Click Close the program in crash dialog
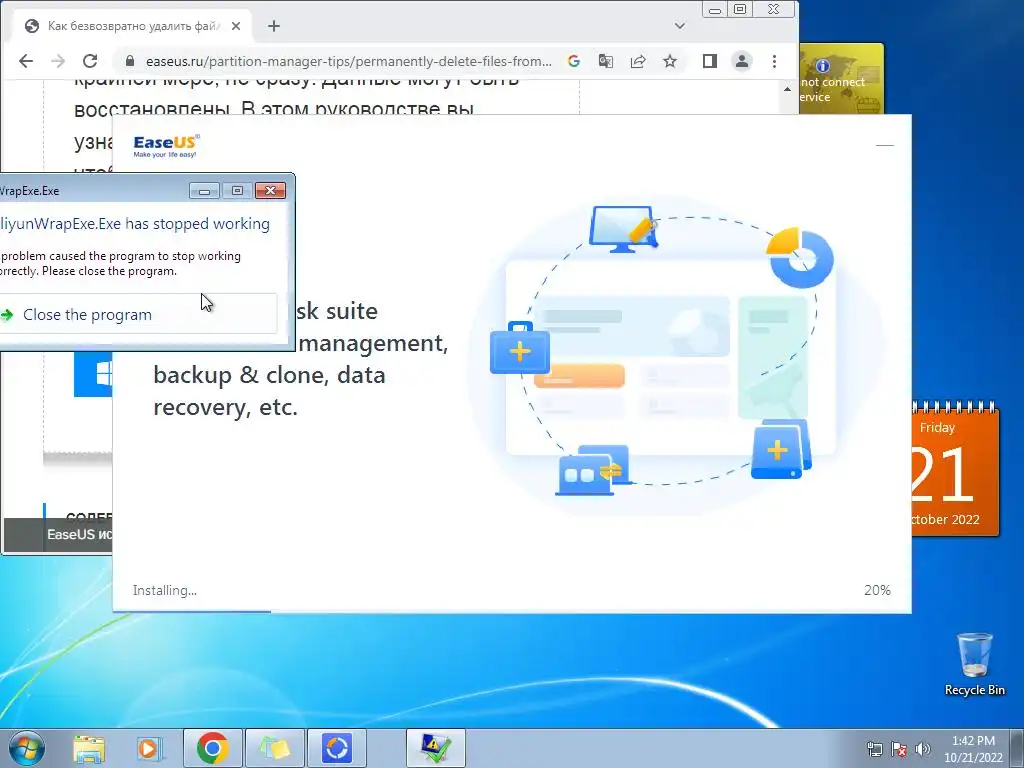 point(138,314)
